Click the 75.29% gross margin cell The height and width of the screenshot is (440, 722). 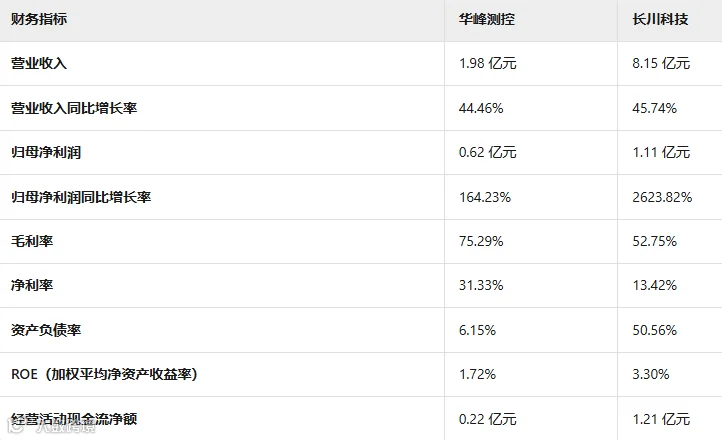(x=481, y=241)
